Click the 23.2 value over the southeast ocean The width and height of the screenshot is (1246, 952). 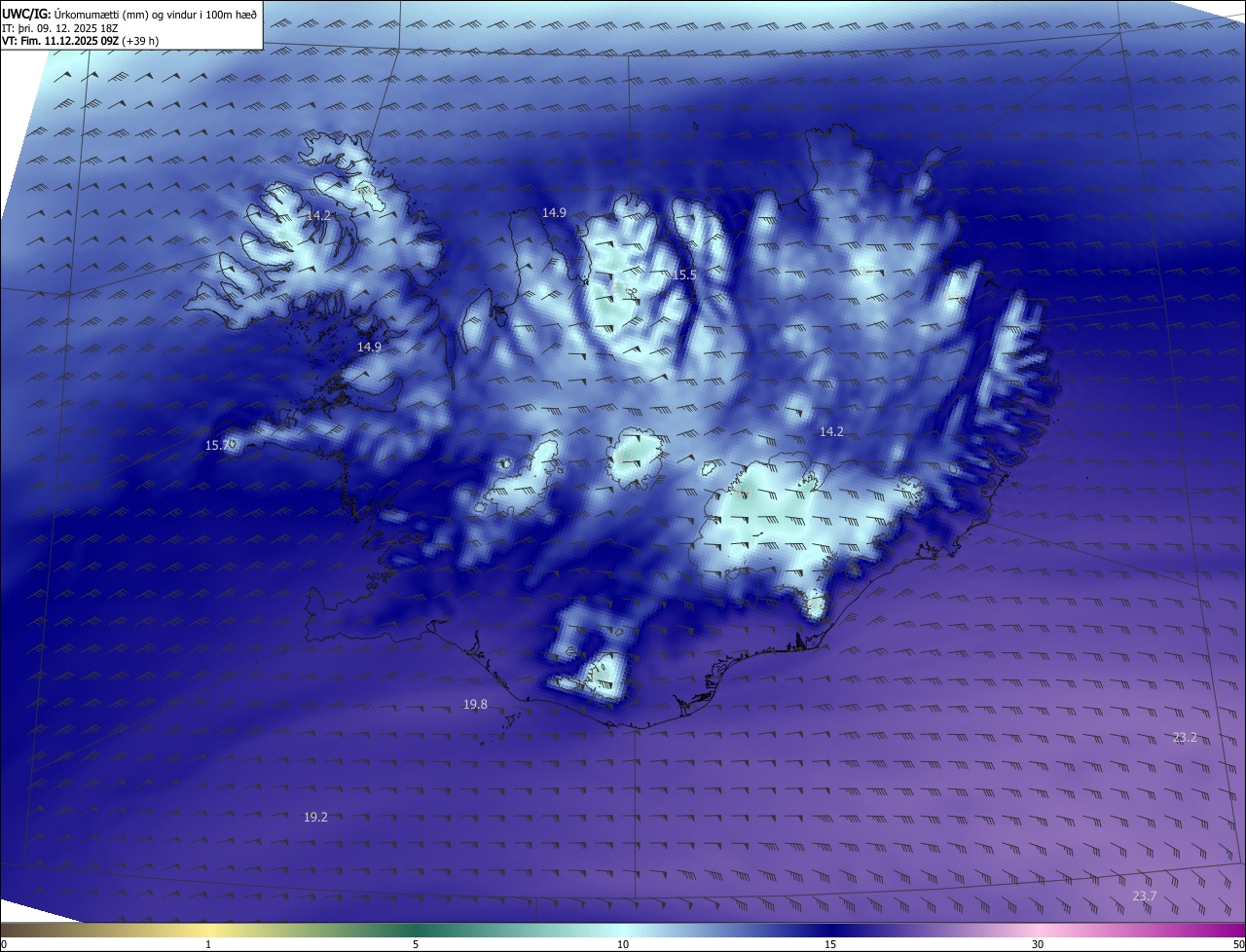pyautogui.click(x=1185, y=738)
